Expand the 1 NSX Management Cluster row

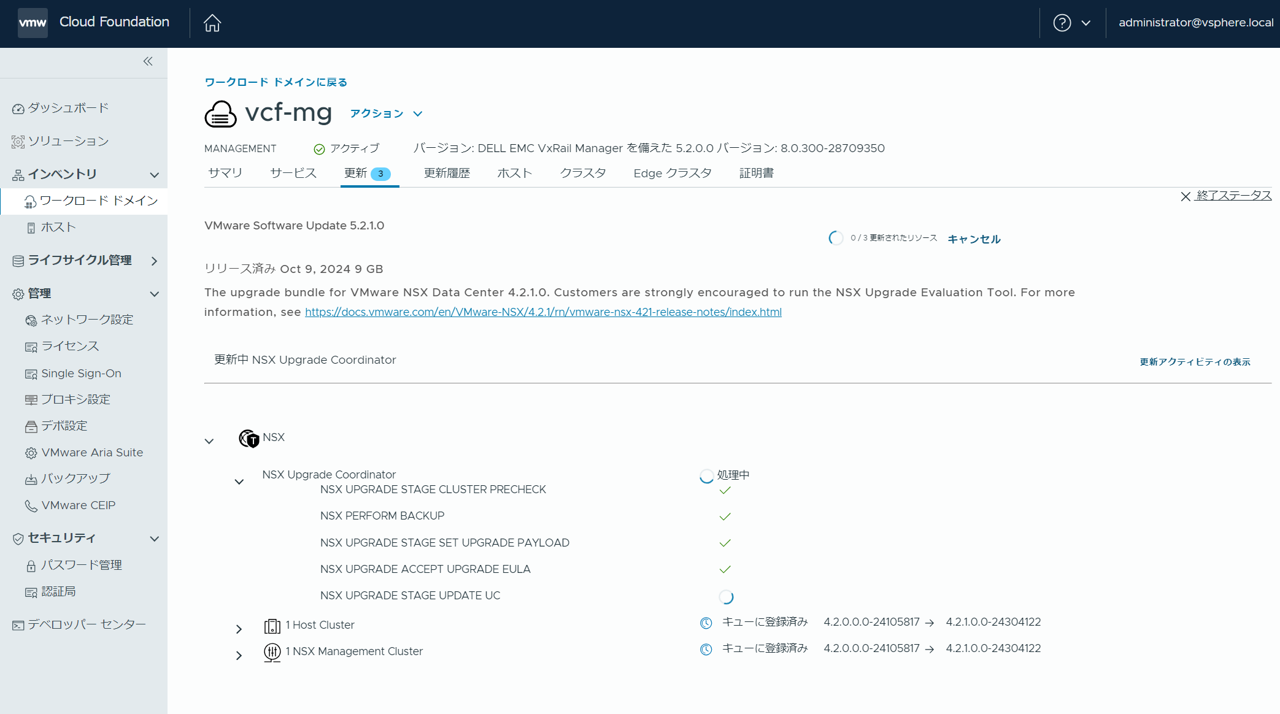pyautogui.click(x=239, y=655)
